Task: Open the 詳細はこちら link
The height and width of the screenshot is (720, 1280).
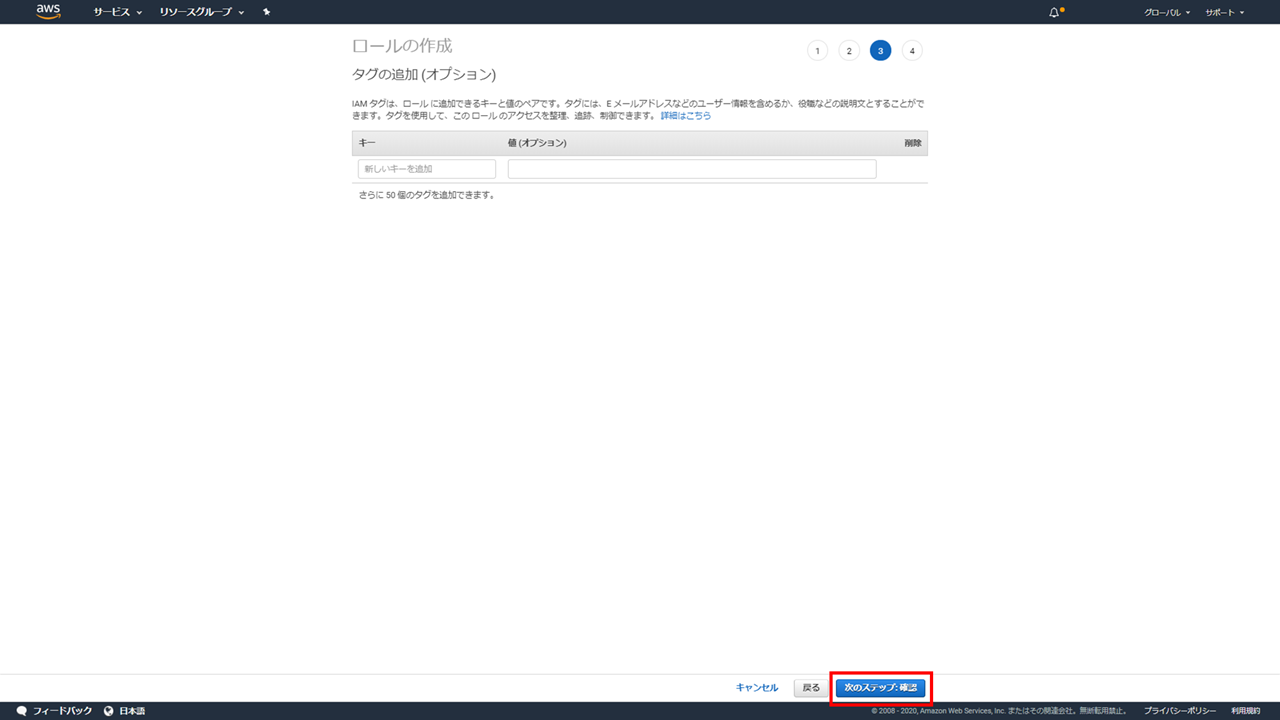Action: tap(686, 116)
